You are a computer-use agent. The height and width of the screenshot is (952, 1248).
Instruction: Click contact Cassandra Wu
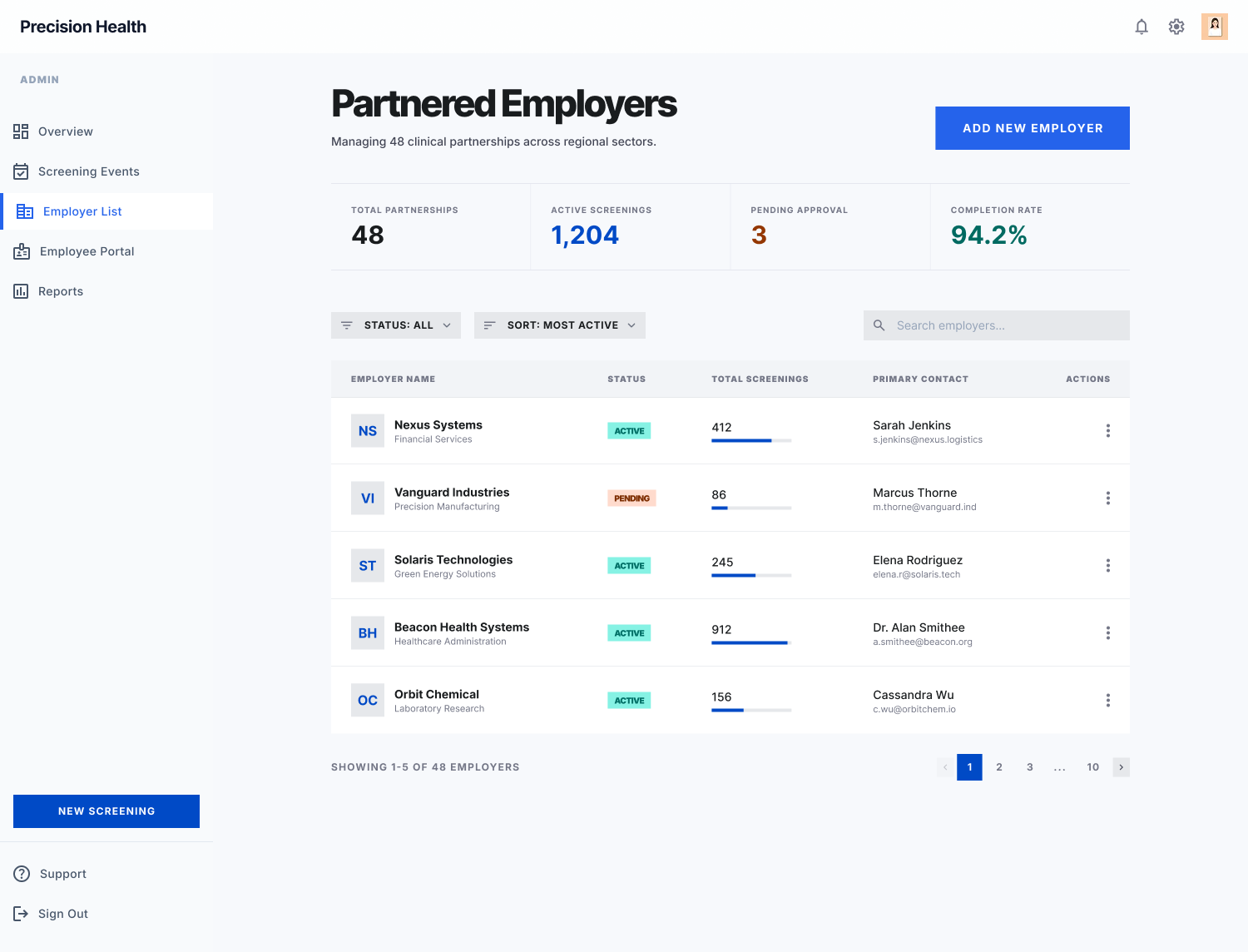914,695
